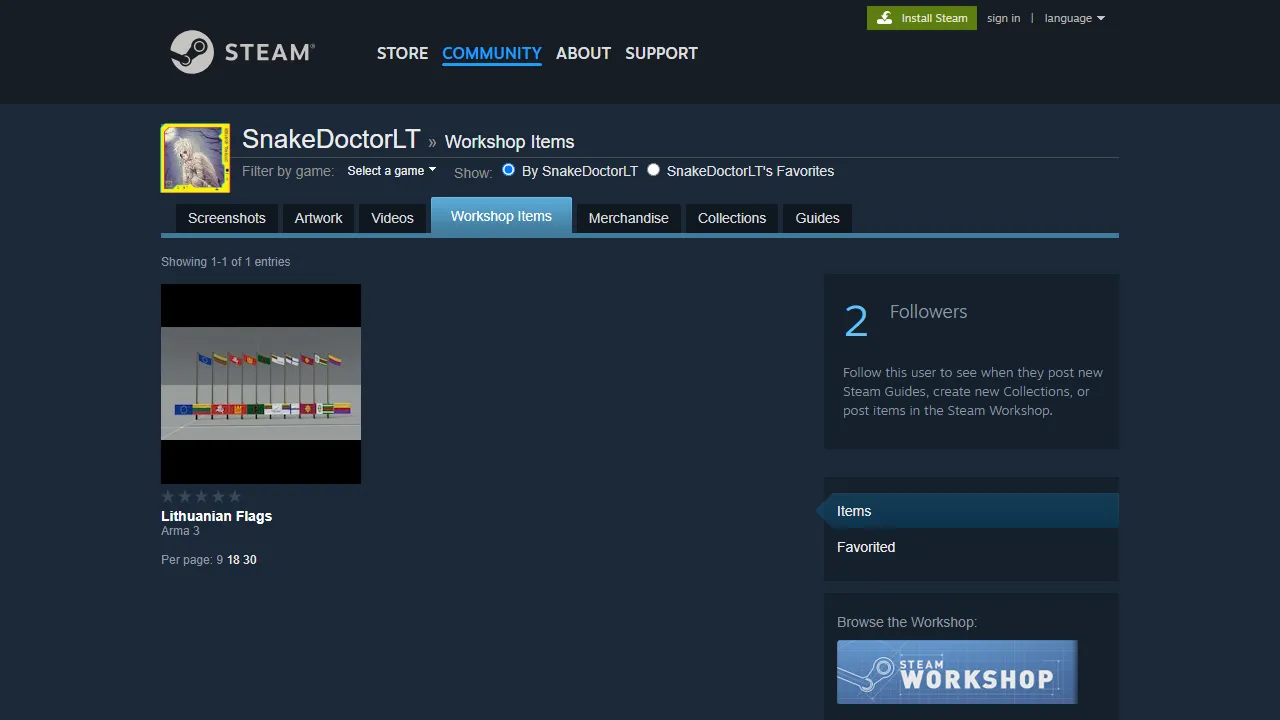Screen dimensions: 1280x720
Task: Click the SnakeDoctorLT username heading
Action: pos(330,139)
